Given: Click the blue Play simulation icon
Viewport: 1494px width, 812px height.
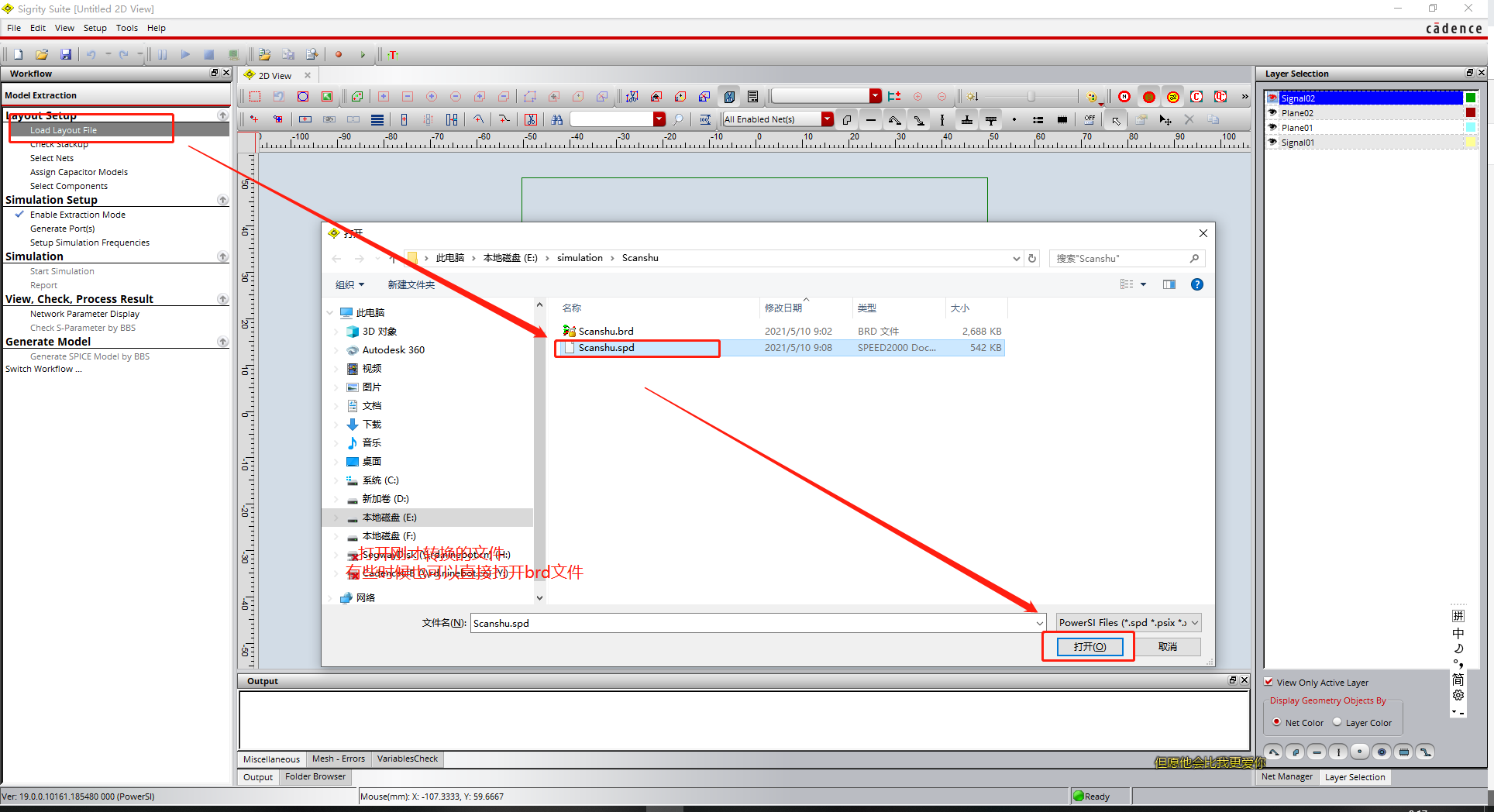Looking at the screenshot, I should pos(185,54).
